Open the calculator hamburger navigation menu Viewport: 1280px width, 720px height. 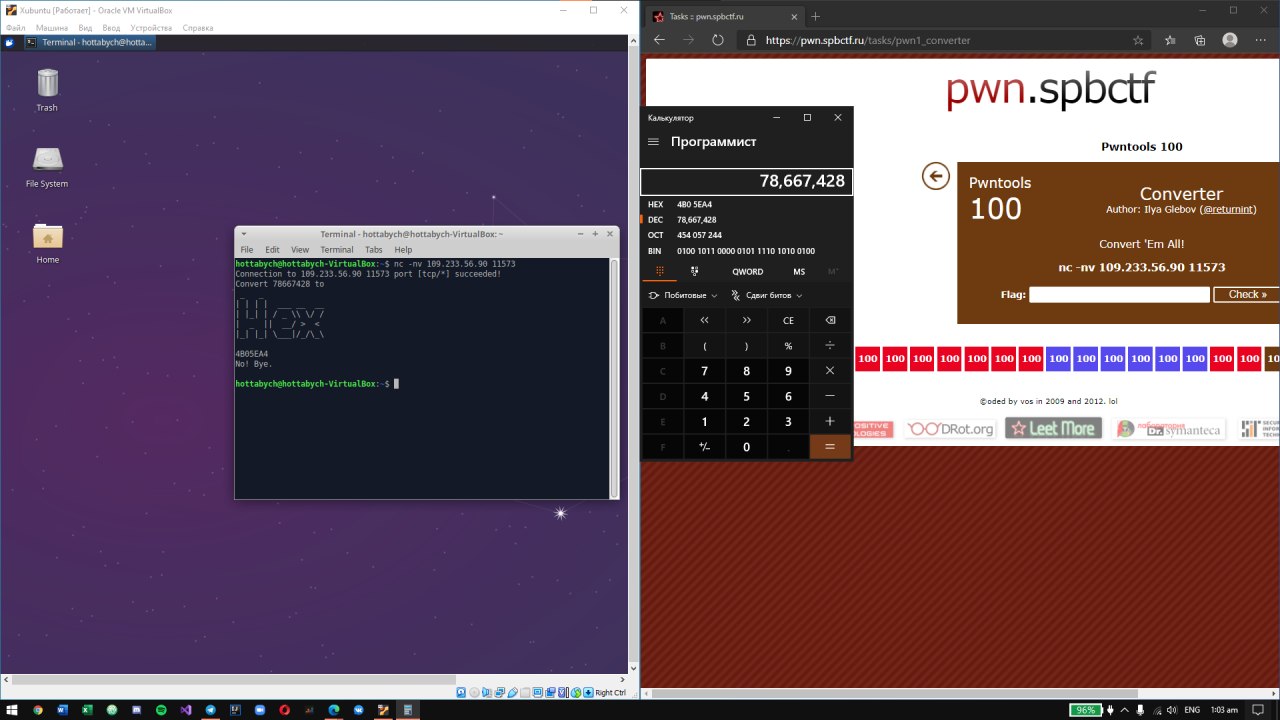(x=653, y=142)
